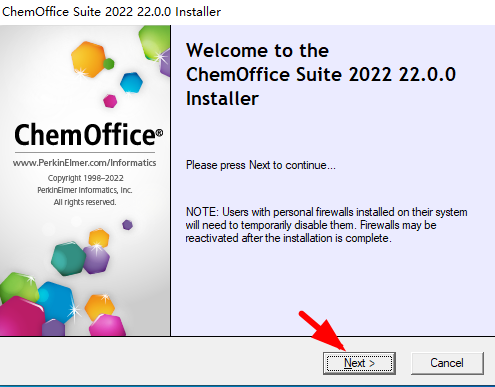Image resolution: width=495 pixels, height=387 pixels.
Task: Click the "All rights reserved." text
Action: click(x=85, y=202)
